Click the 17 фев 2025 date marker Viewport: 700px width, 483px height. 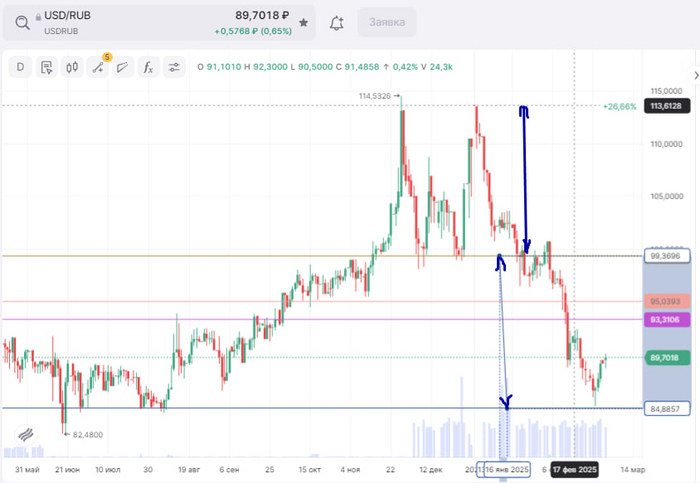coord(574,469)
